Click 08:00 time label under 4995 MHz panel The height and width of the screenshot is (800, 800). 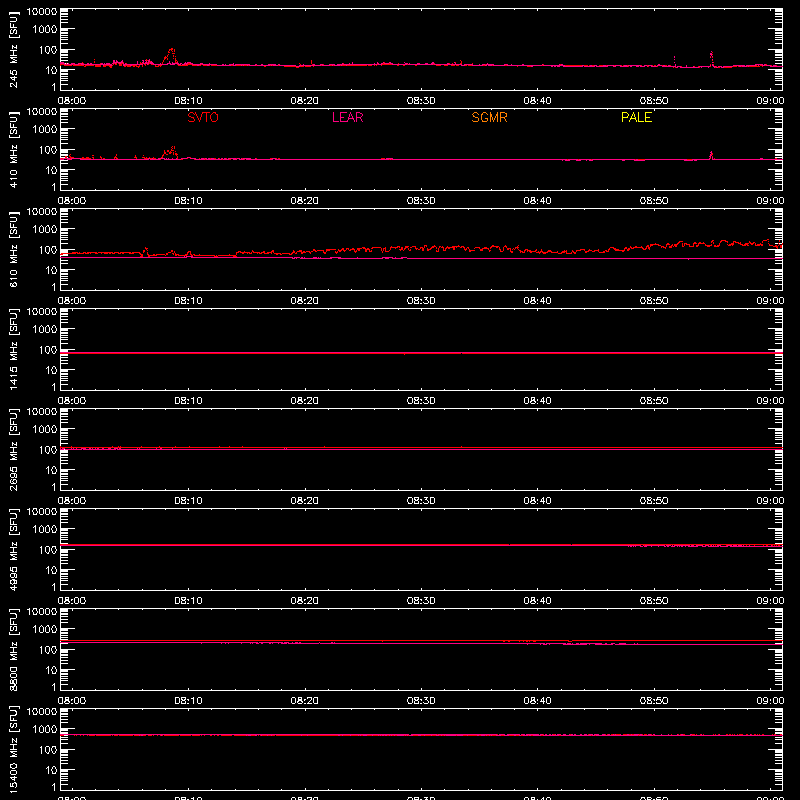click(x=72, y=601)
